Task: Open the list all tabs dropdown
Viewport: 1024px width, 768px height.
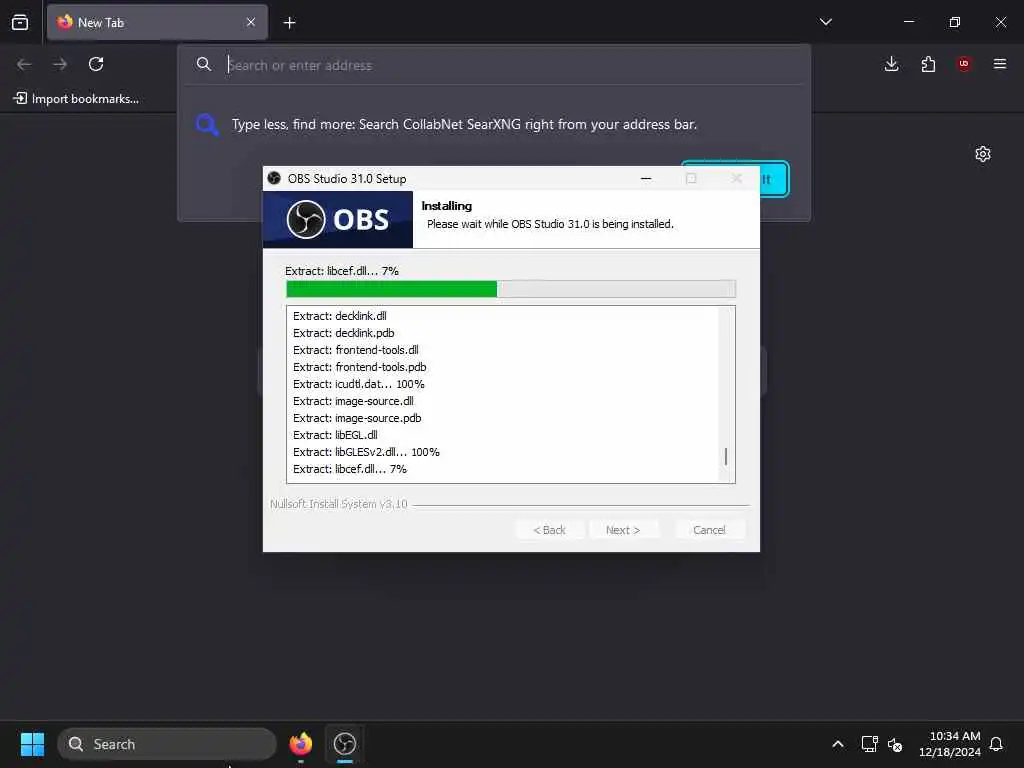Action: pyautogui.click(x=825, y=22)
